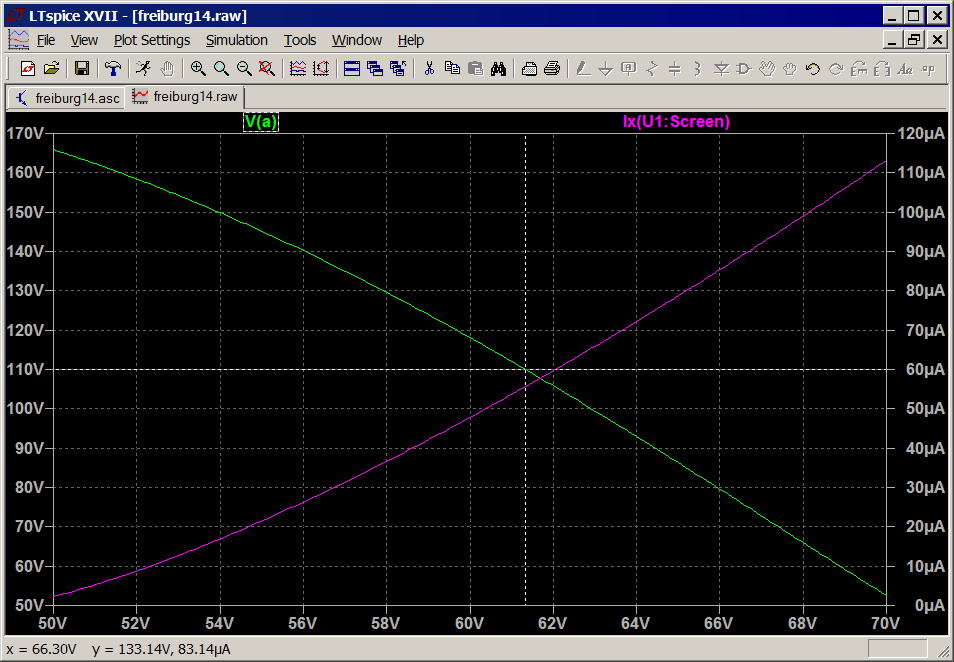The image size is (954, 662).
Task: Open Control Panel with the hammer icon
Action: click(x=113, y=69)
